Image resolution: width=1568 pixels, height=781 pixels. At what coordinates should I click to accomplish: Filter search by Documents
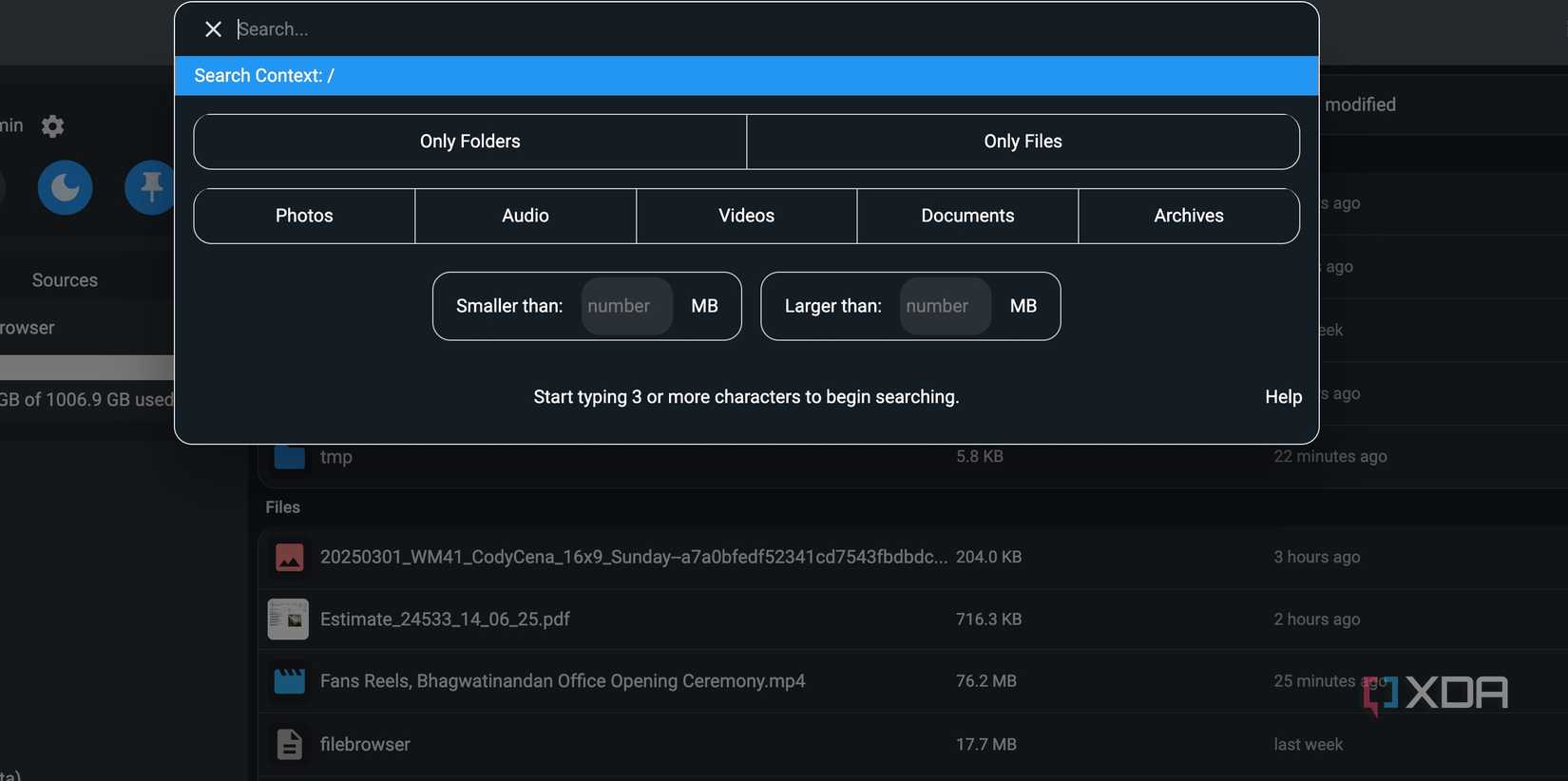click(x=967, y=216)
